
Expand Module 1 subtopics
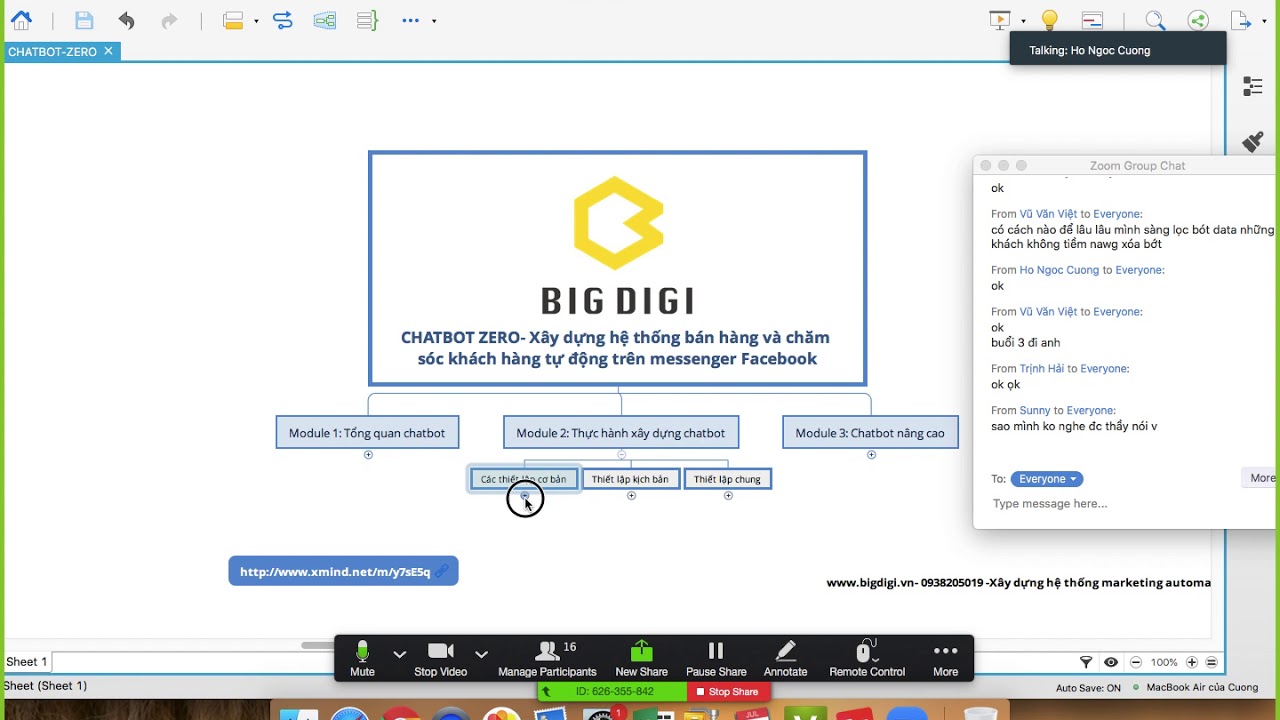[x=368, y=455]
